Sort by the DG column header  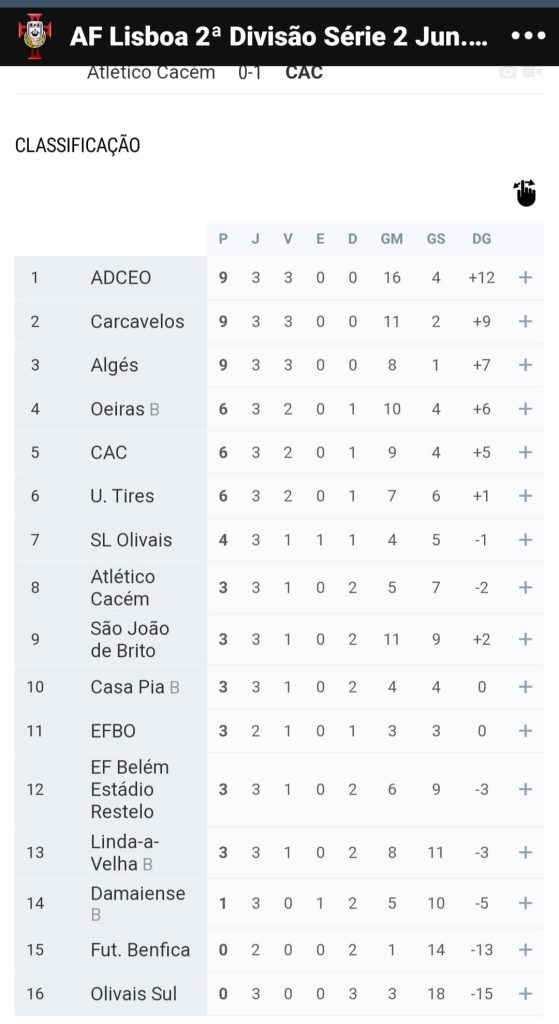481,239
